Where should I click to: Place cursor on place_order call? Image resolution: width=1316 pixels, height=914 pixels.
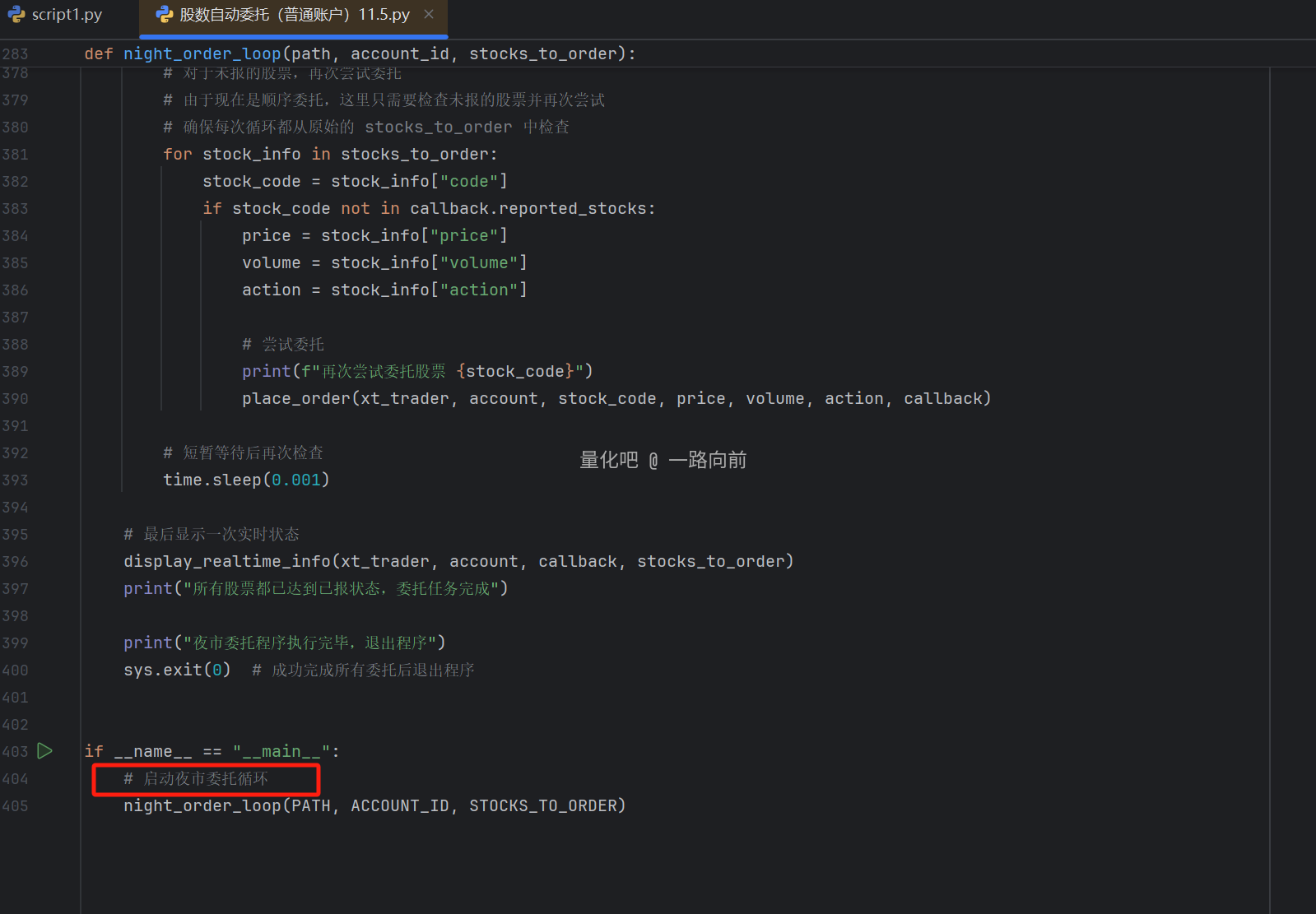[x=296, y=398]
